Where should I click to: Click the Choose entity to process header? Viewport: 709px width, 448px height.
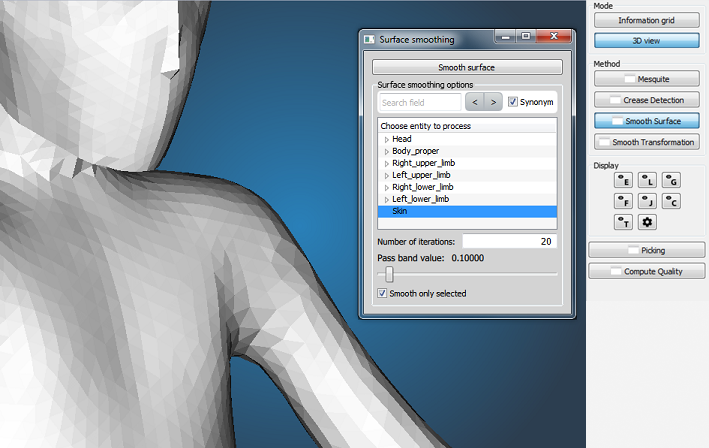click(x=467, y=126)
